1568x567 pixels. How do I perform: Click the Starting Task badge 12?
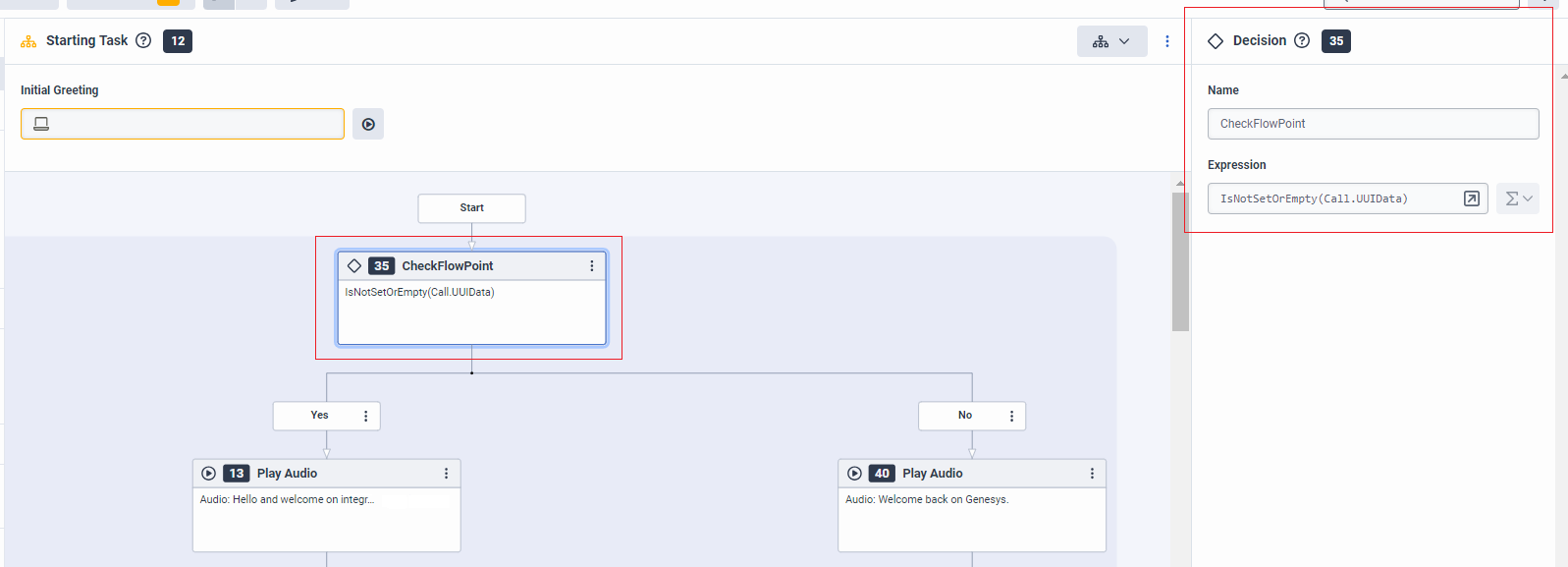coord(178,41)
